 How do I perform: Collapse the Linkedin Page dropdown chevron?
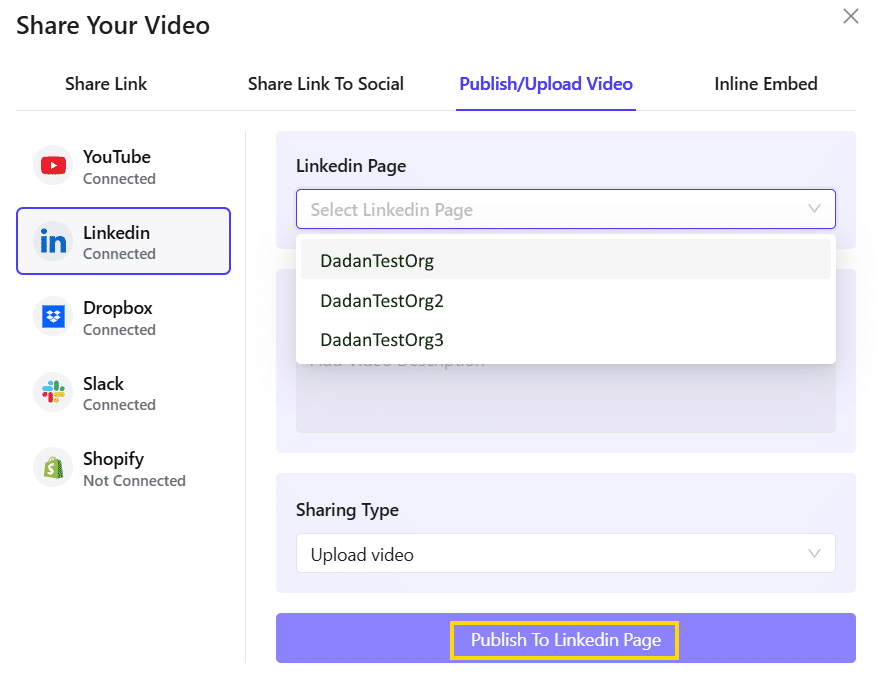(814, 209)
